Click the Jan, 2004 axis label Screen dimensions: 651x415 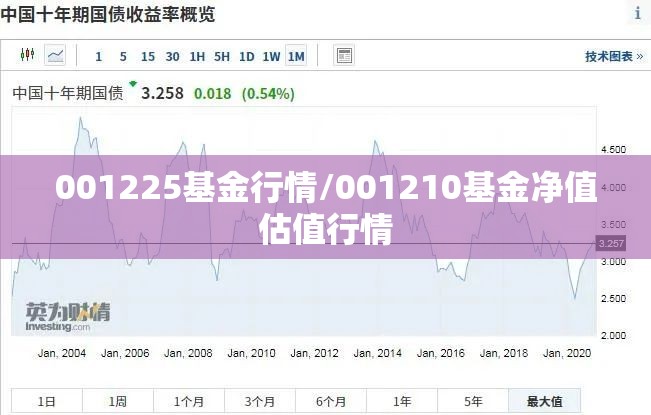pos(62,353)
